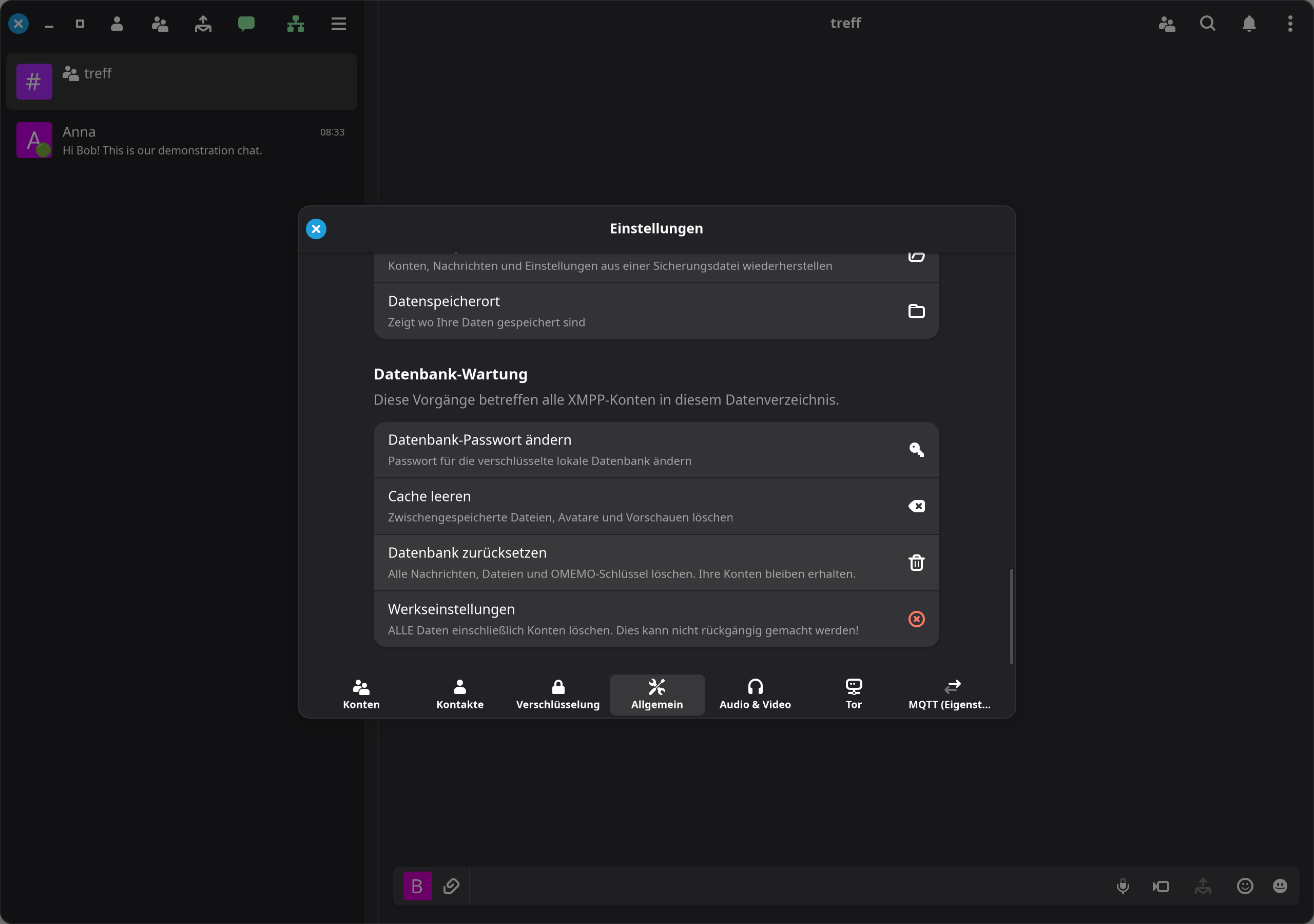This screenshot has width=1314, height=924.
Task: Choose Cache leeren
Action: tap(656, 506)
